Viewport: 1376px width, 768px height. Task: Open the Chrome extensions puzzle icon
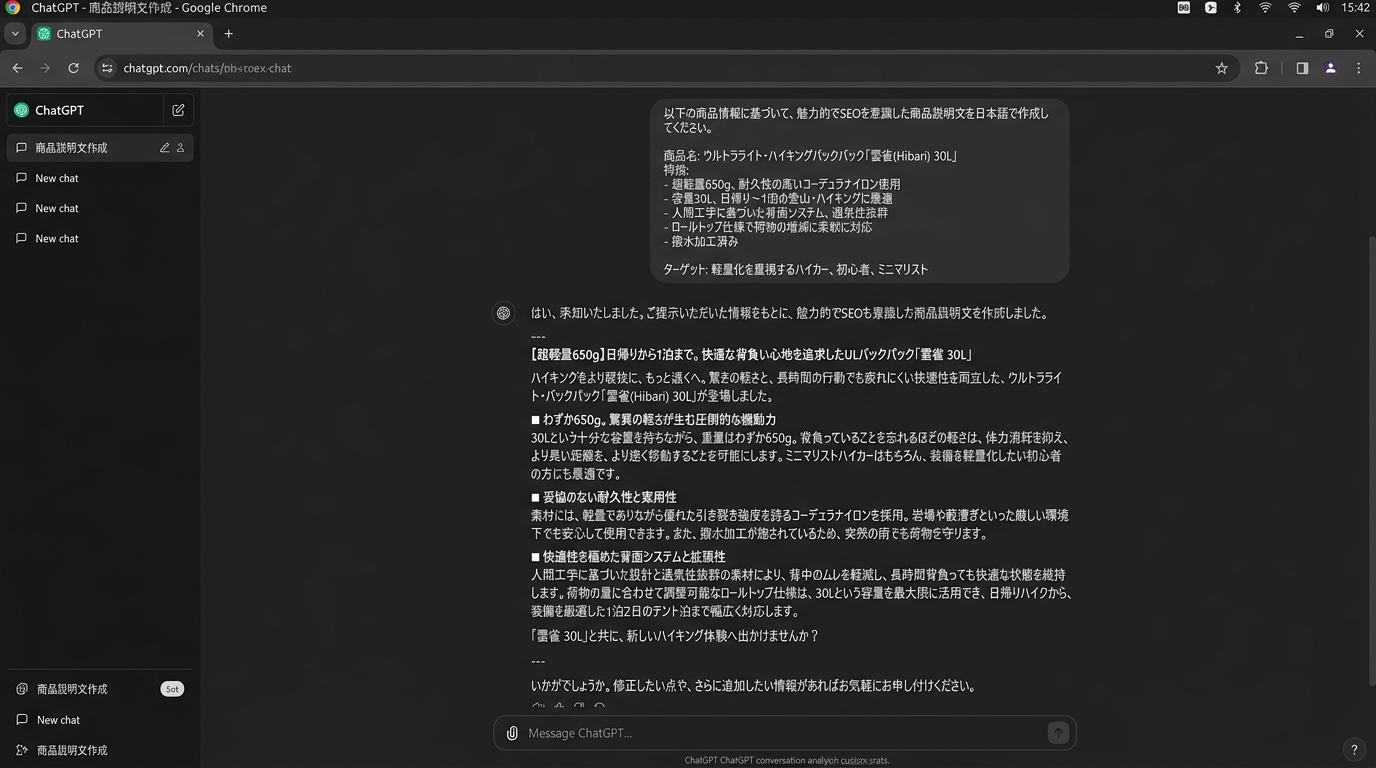(1261, 68)
